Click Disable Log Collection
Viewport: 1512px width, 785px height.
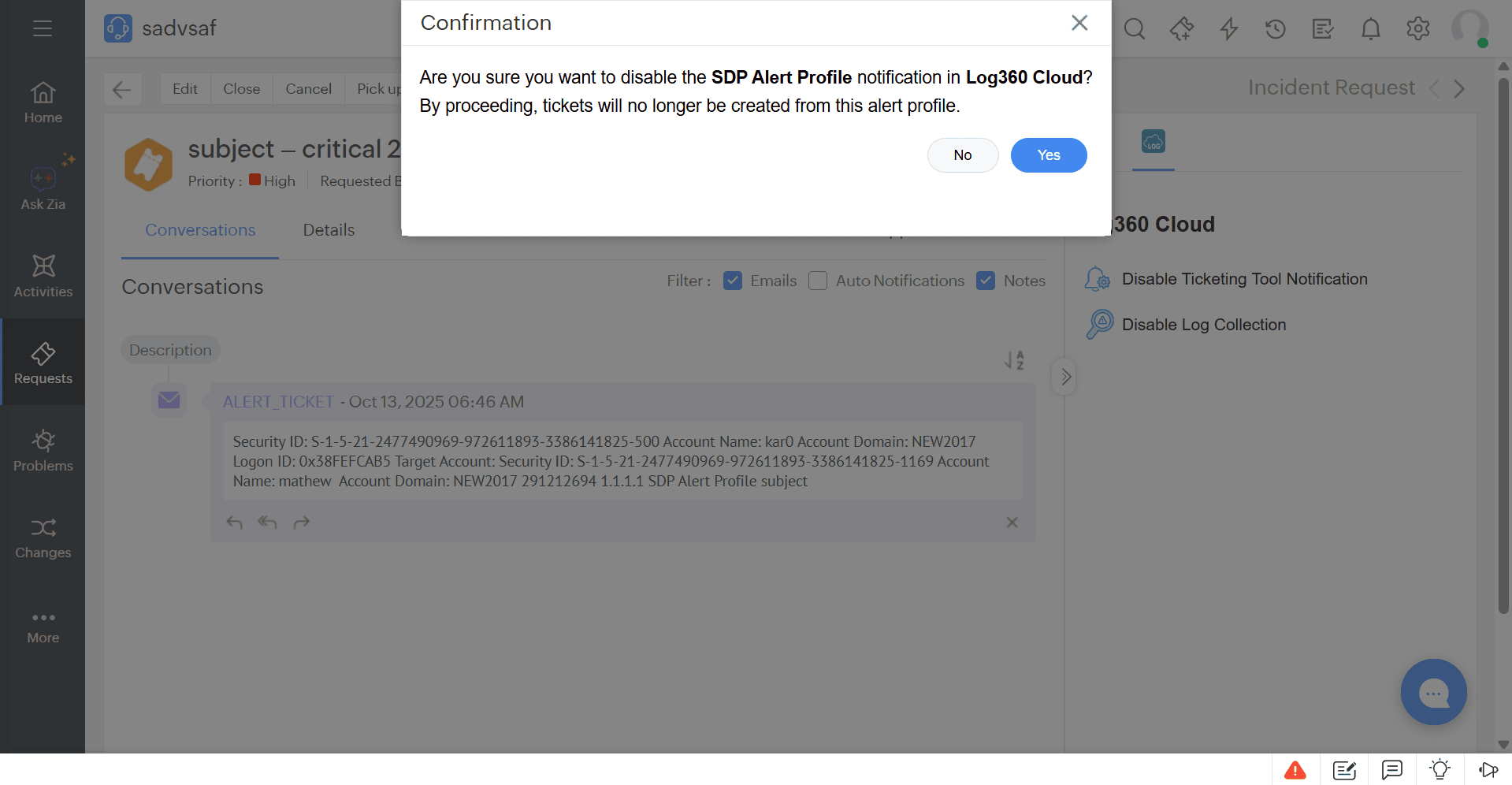click(1204, 324)
